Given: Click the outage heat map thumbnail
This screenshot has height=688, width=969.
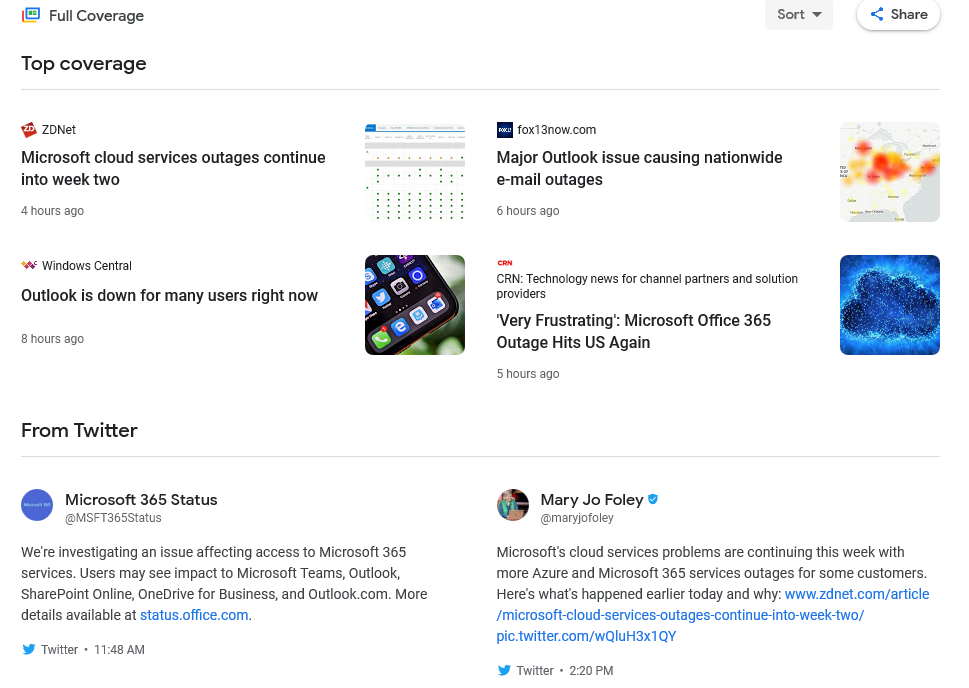Looking at the screenshot, I should coord(890,172).
